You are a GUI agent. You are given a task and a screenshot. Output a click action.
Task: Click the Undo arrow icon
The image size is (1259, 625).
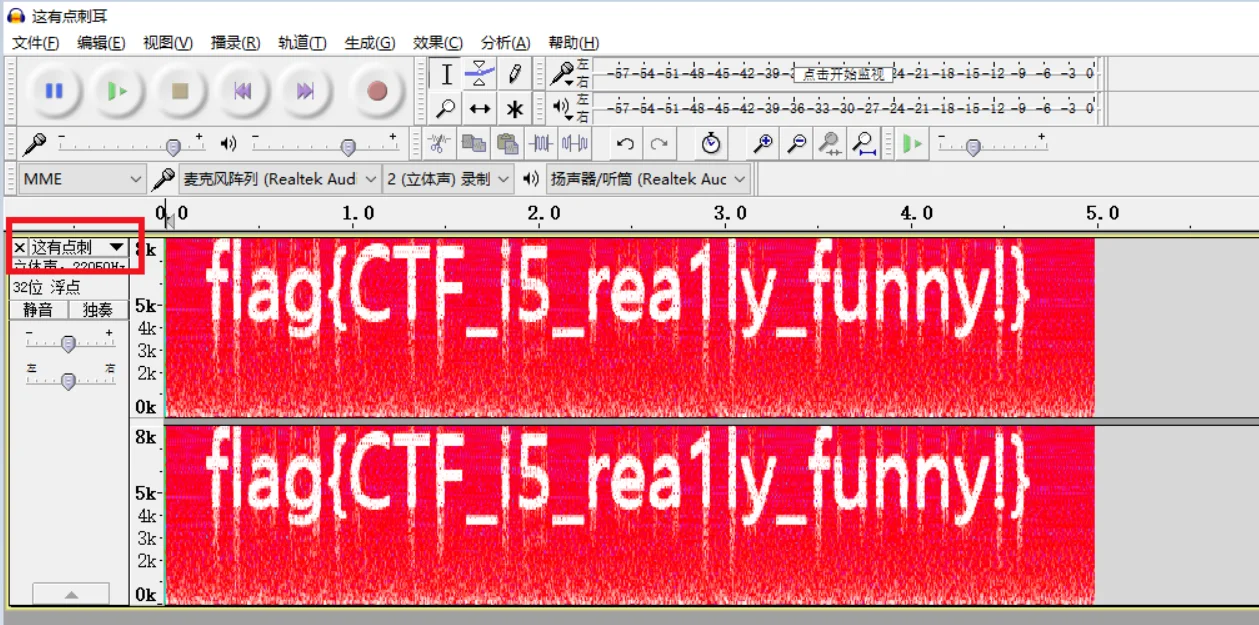click(625, 144)
